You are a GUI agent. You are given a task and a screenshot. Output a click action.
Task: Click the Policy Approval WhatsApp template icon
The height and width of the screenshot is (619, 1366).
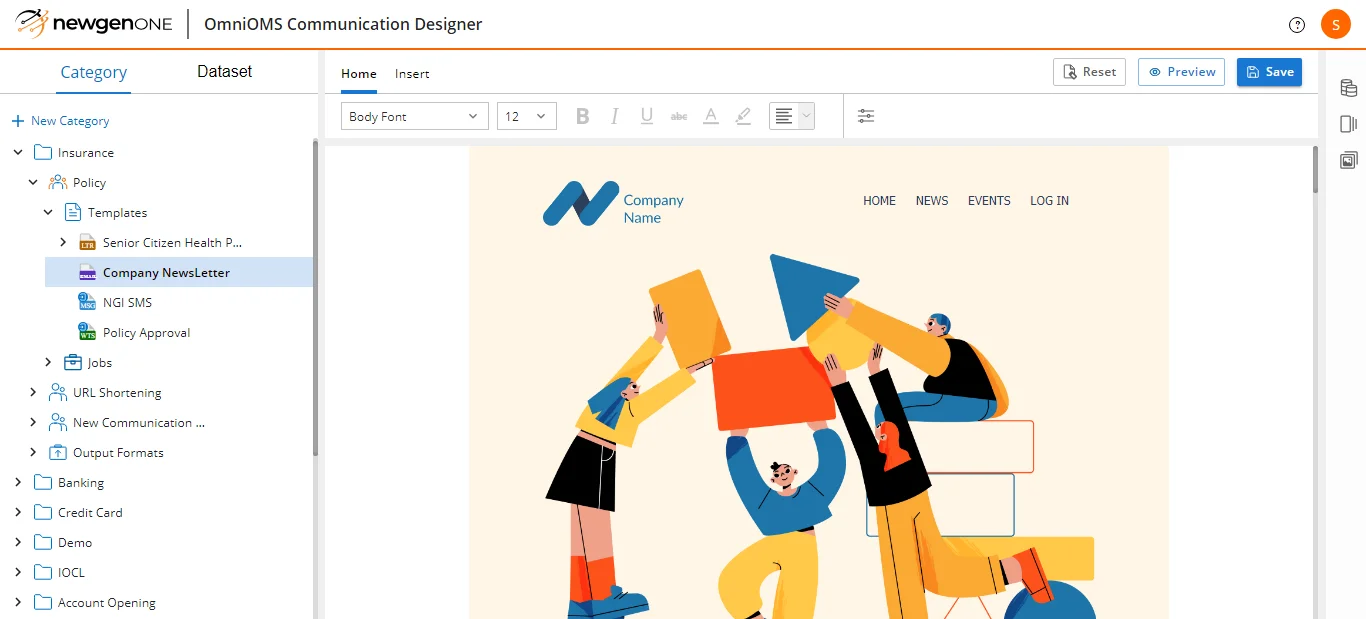[x=88, y=333]
